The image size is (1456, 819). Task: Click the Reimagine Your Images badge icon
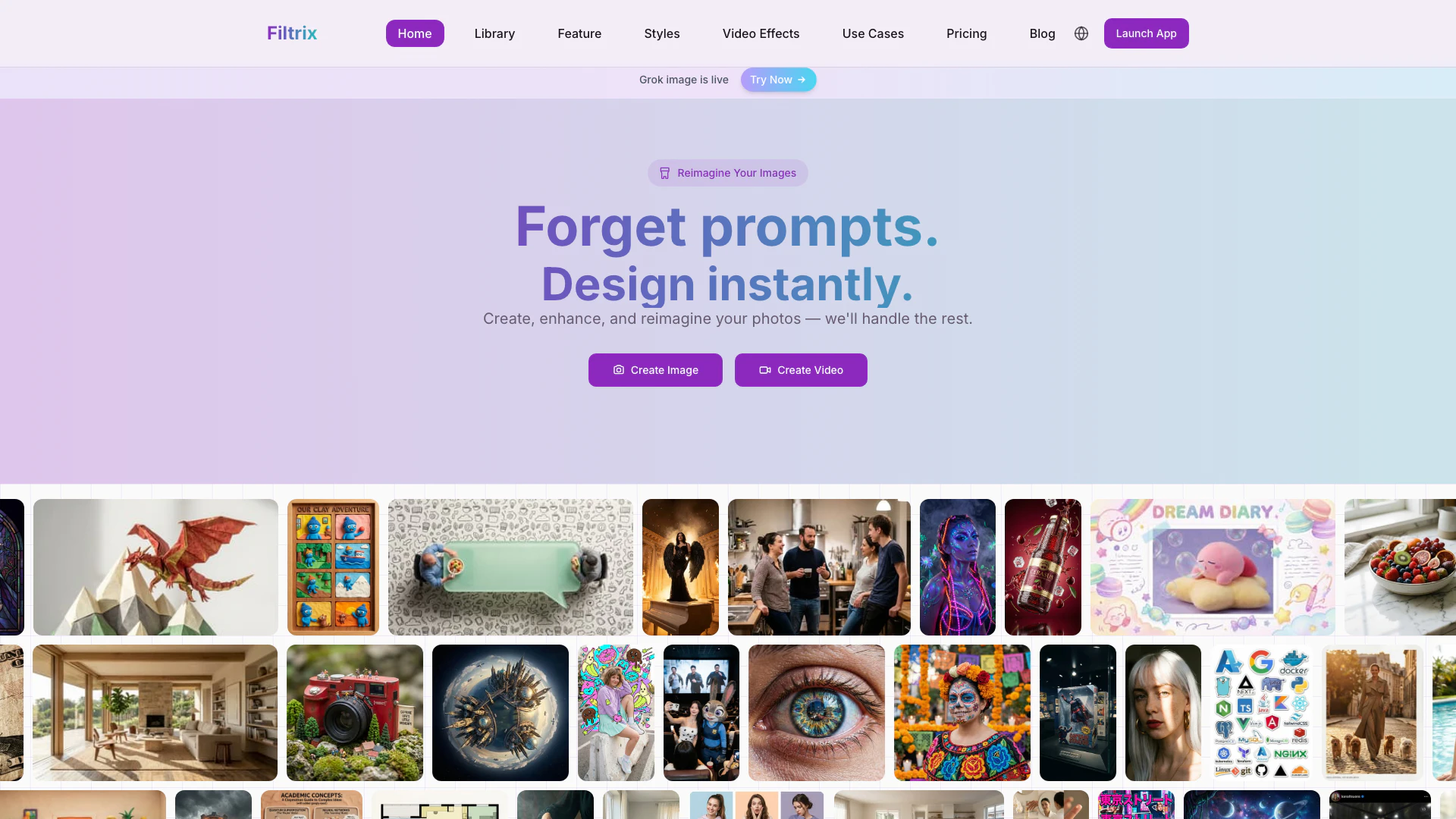[664, 173]
